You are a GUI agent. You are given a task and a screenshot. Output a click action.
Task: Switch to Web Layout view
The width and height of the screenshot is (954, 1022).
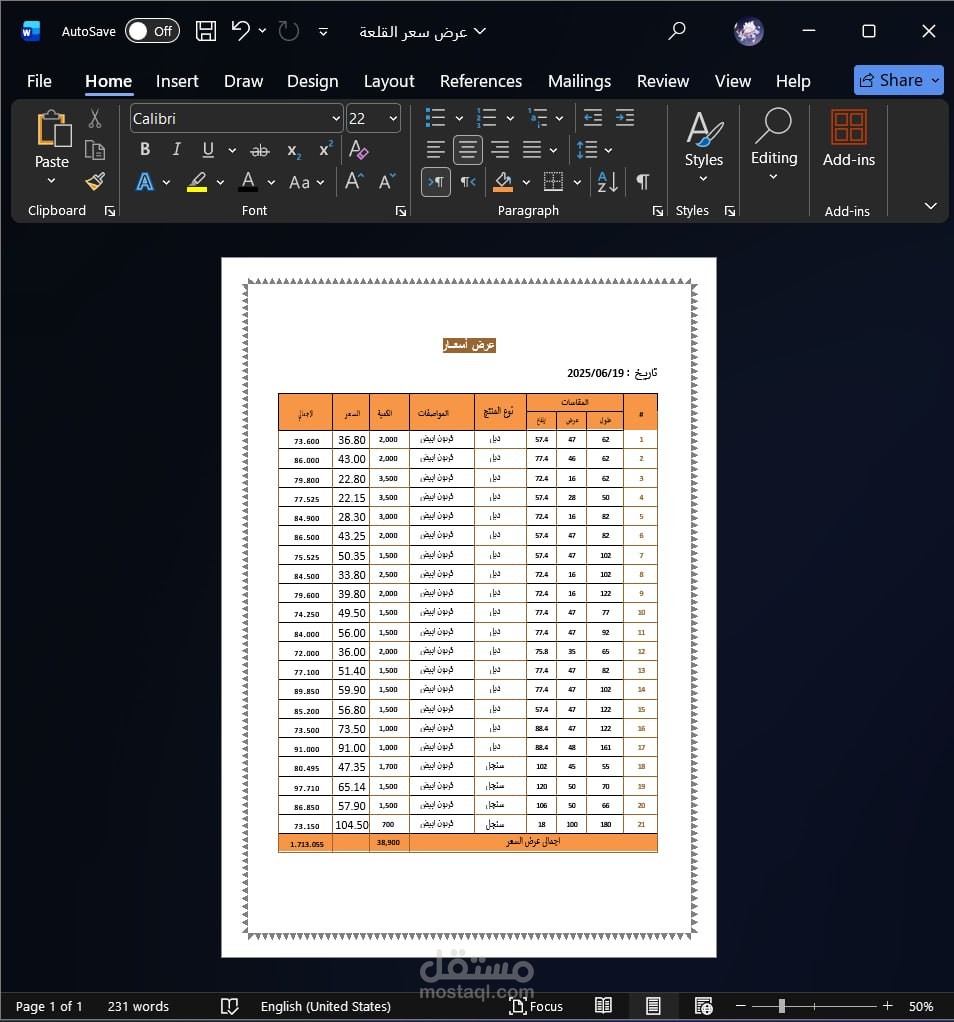[x=703, y=1006]
